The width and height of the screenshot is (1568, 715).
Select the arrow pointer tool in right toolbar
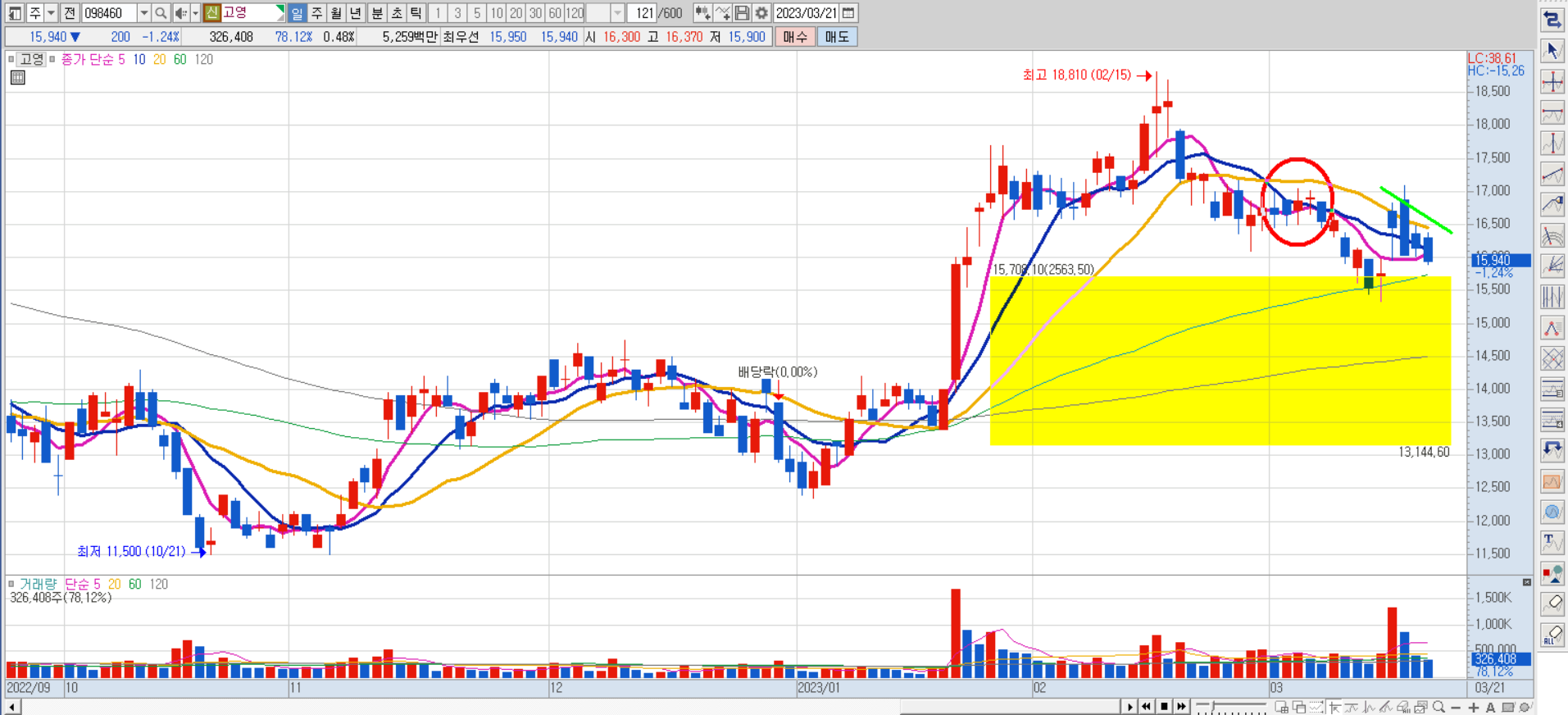pos(1552,51)
